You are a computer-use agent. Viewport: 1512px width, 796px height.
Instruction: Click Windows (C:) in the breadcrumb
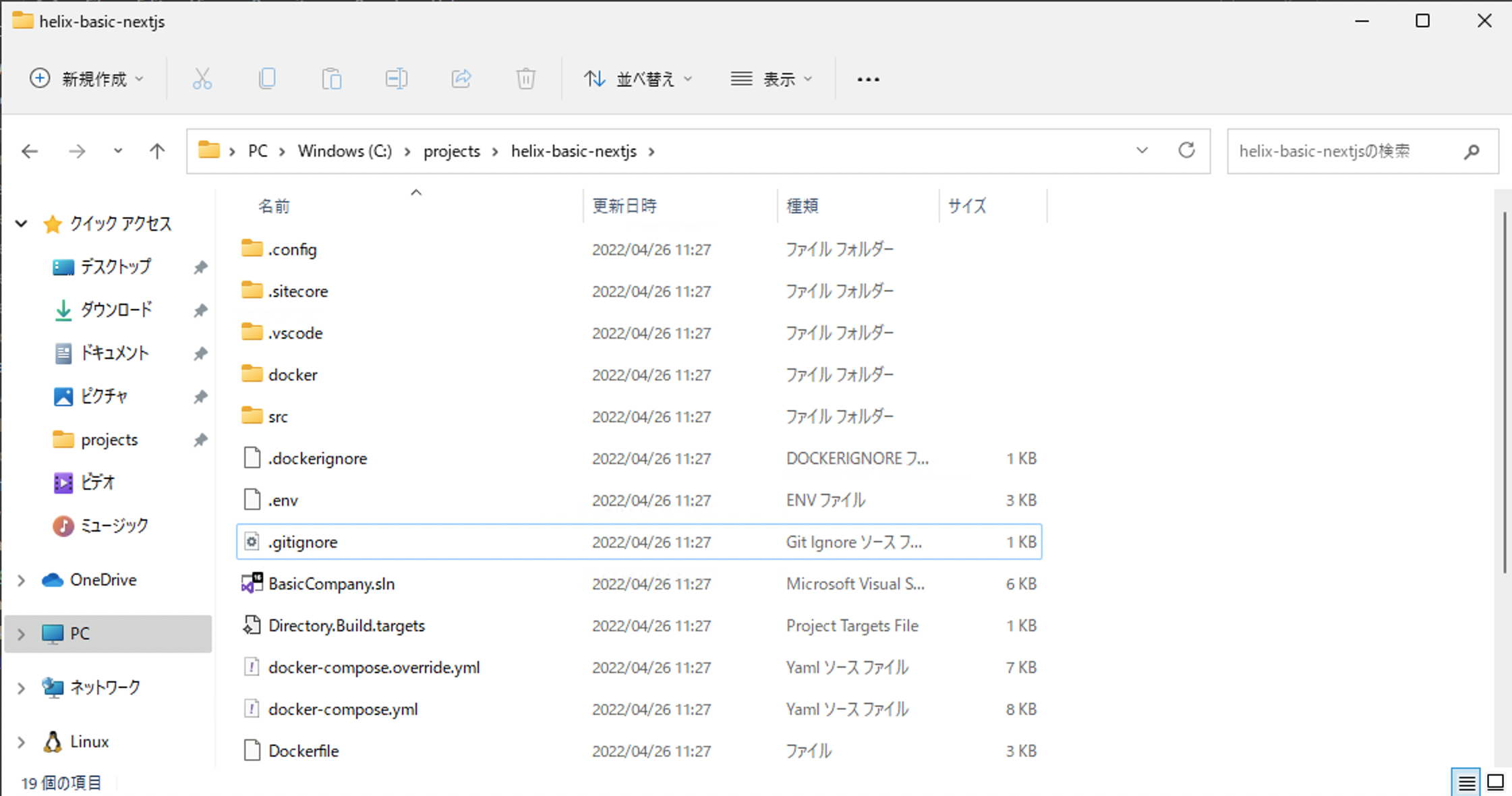[345, 151]
